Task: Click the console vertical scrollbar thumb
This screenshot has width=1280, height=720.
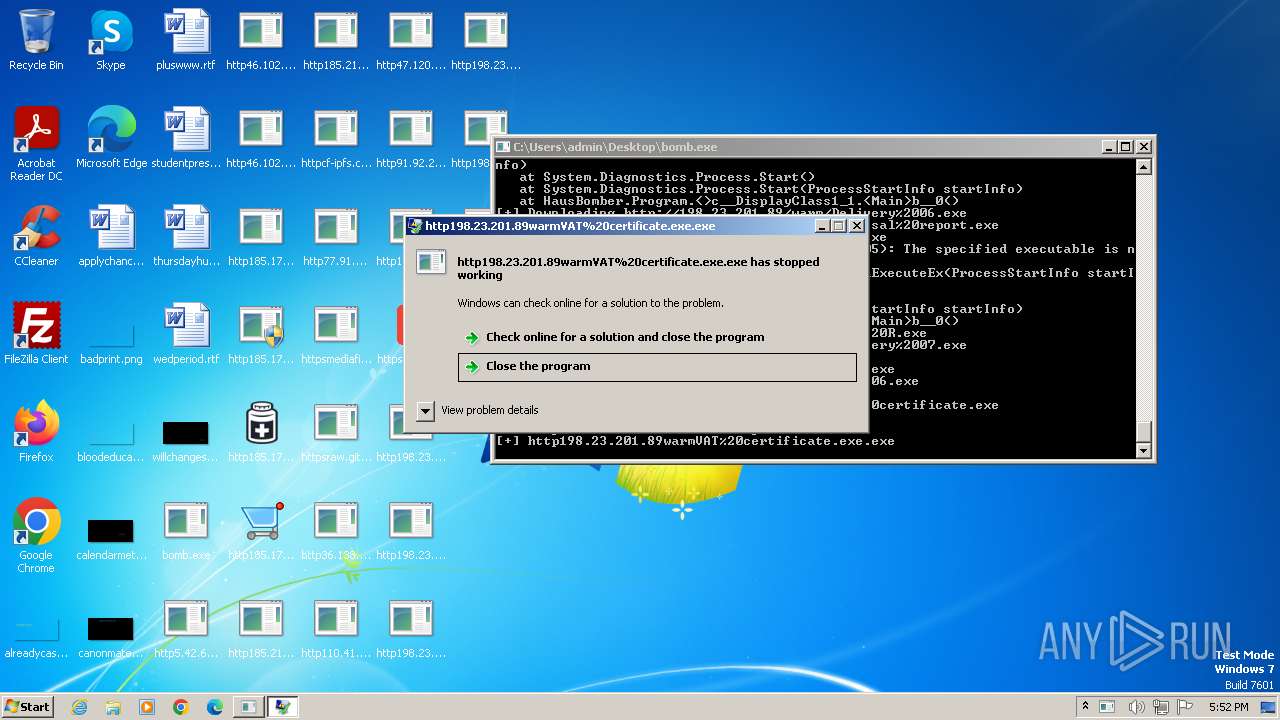Action: (x=1144, y=431)
